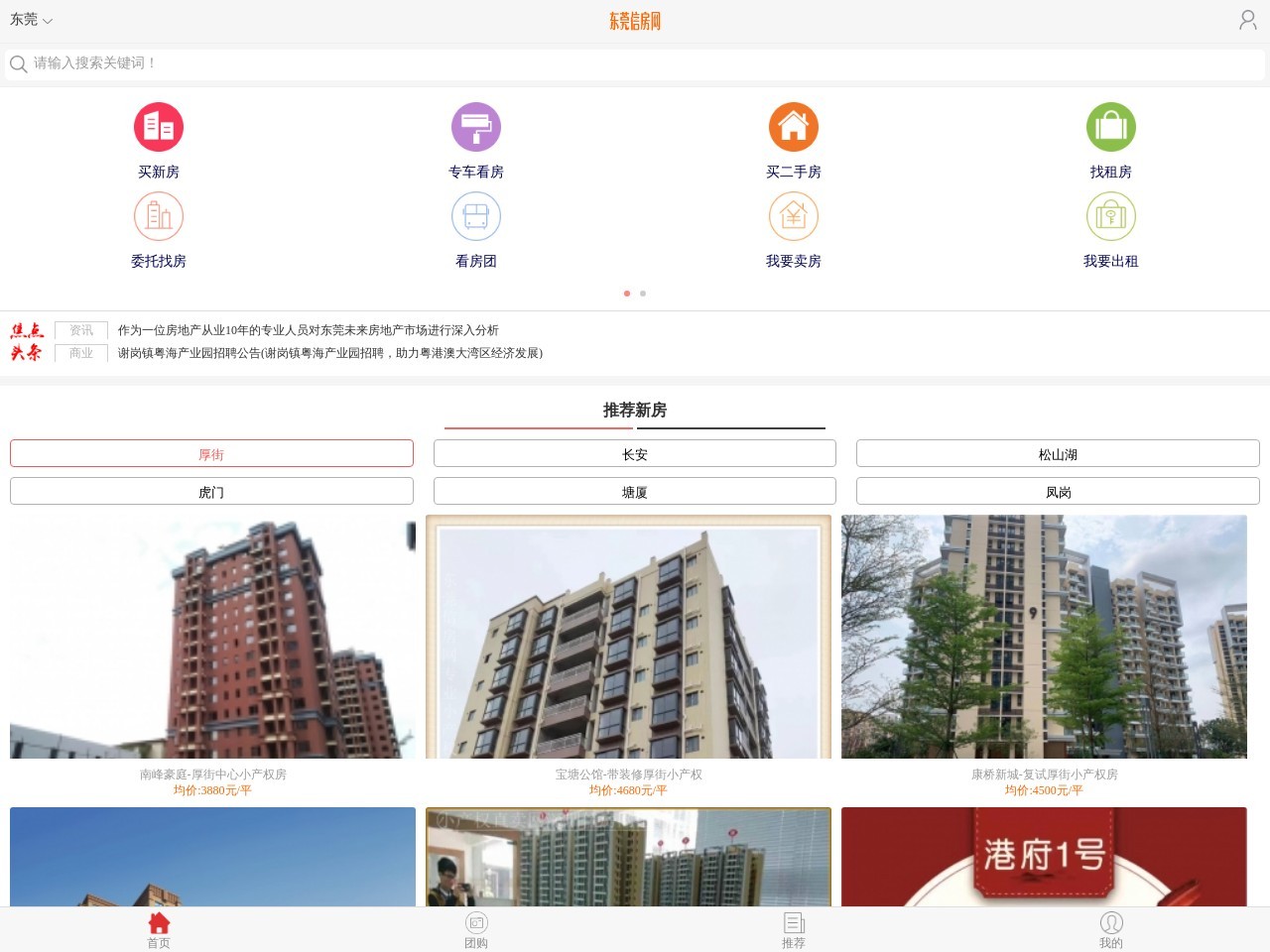This screenshot has height=952, width=1270.
Task: Switch to the 团购 group-buy tab
Action: coord(476,928)
